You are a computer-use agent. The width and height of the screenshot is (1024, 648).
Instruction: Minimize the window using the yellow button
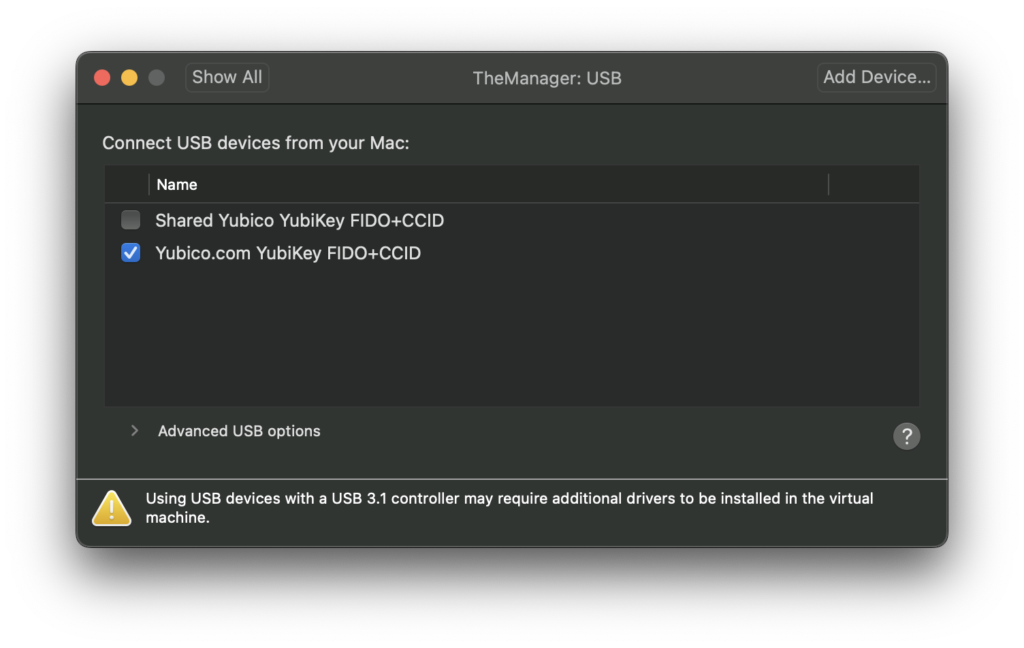click(129, 78)
